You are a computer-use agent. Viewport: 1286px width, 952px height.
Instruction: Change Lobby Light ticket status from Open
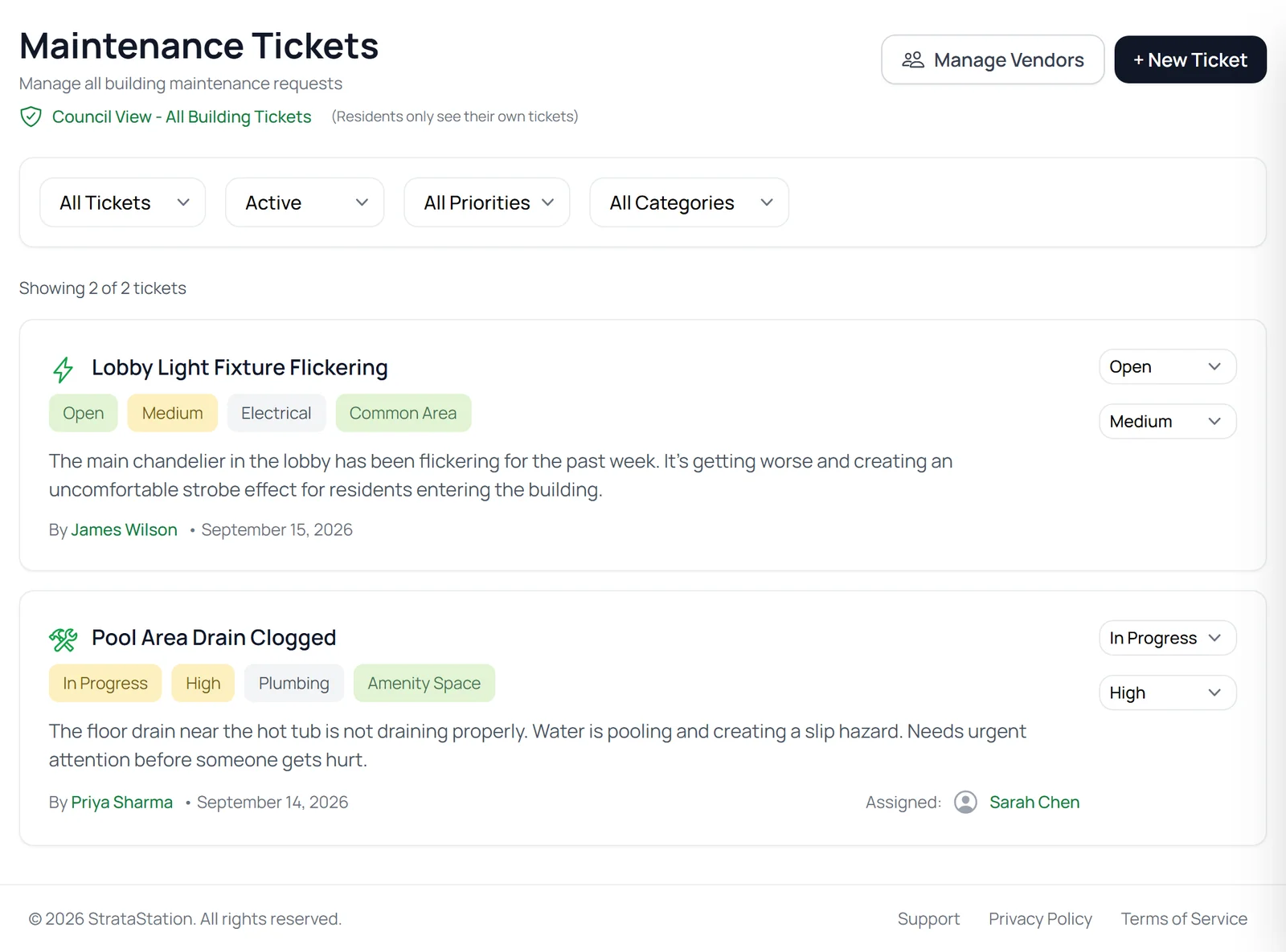point(1167,367)
